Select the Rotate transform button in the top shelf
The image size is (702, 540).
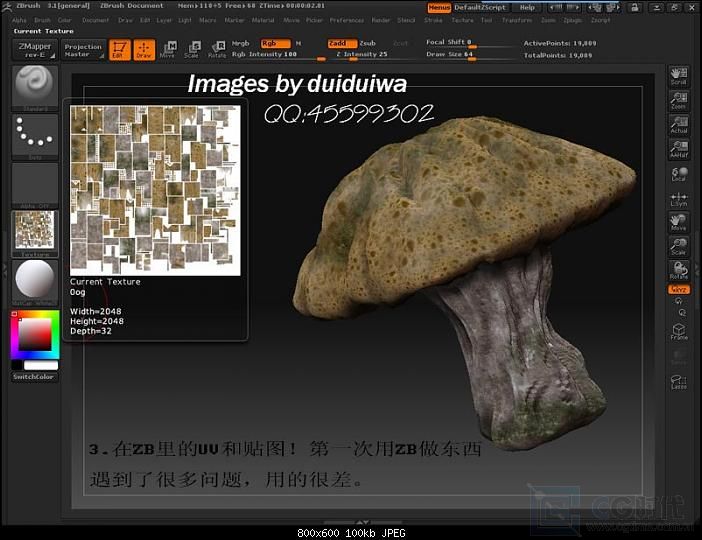[217, 50]
